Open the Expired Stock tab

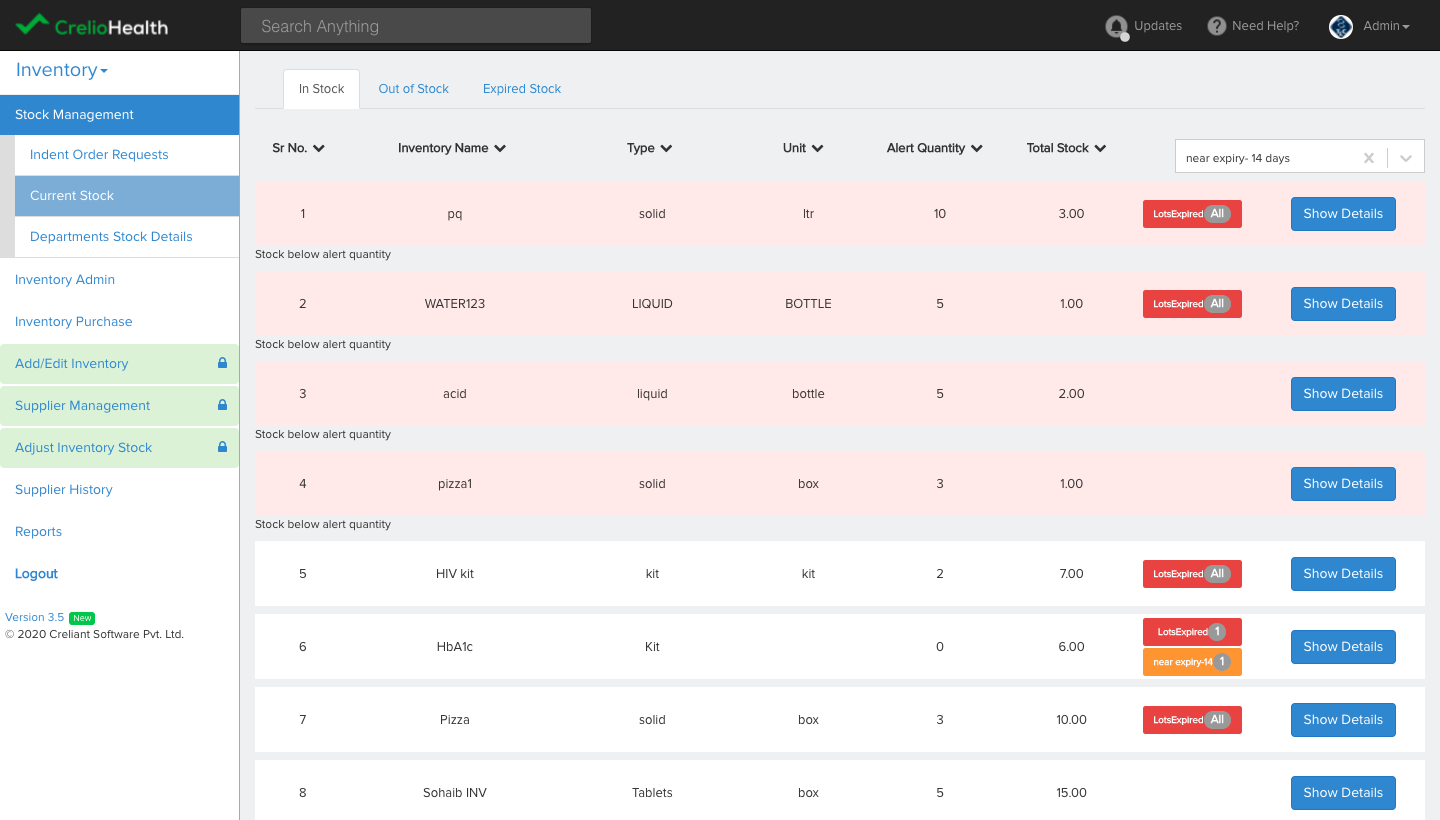point(521,88)
